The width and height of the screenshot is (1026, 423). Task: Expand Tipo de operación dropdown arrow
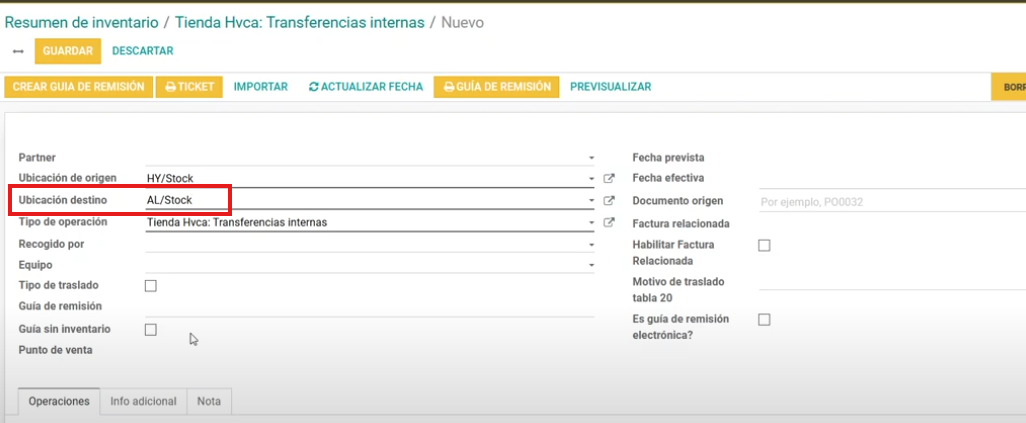tap(591, 223)
